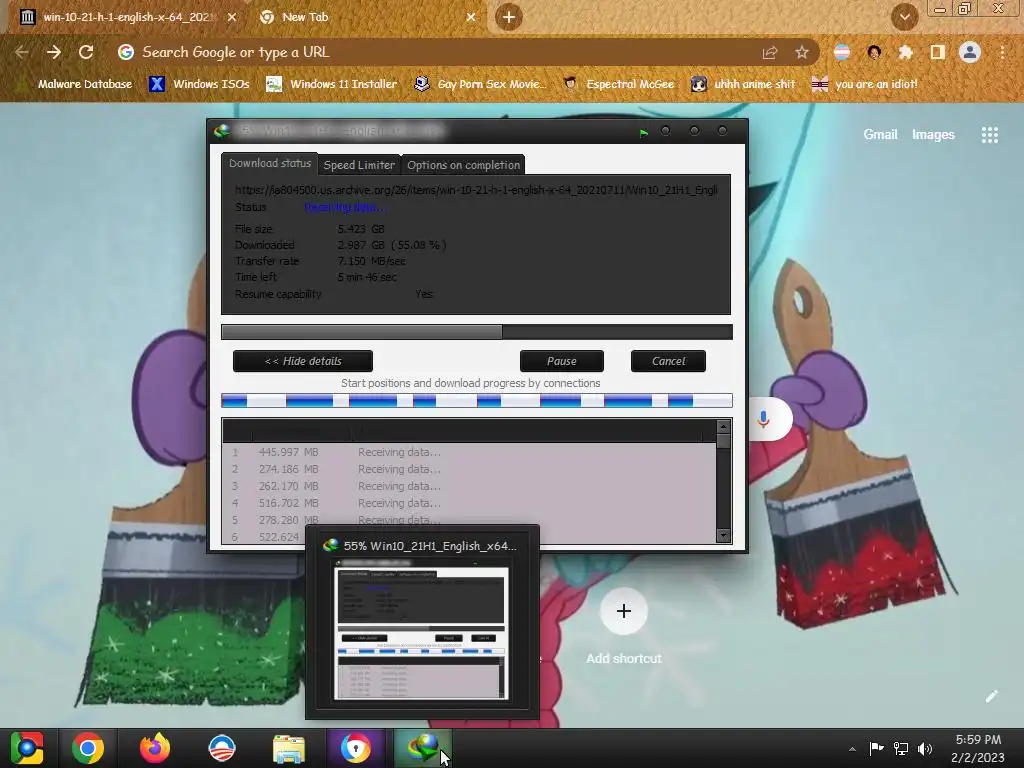Switch to the New Tab tab
Image resolution: width=1024 pixels, height=768 pixels.
366,17
